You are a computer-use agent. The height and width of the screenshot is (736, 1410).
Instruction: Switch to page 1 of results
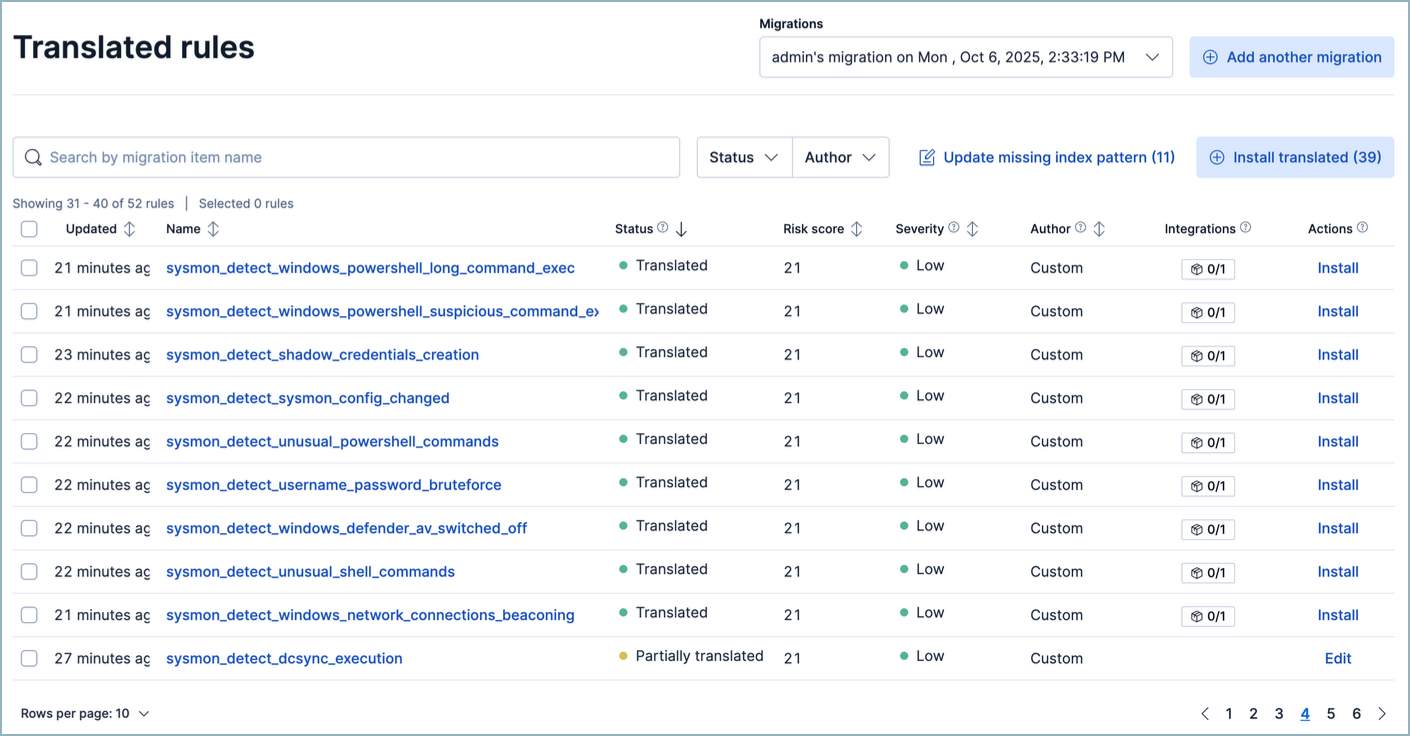point(1229,713)
